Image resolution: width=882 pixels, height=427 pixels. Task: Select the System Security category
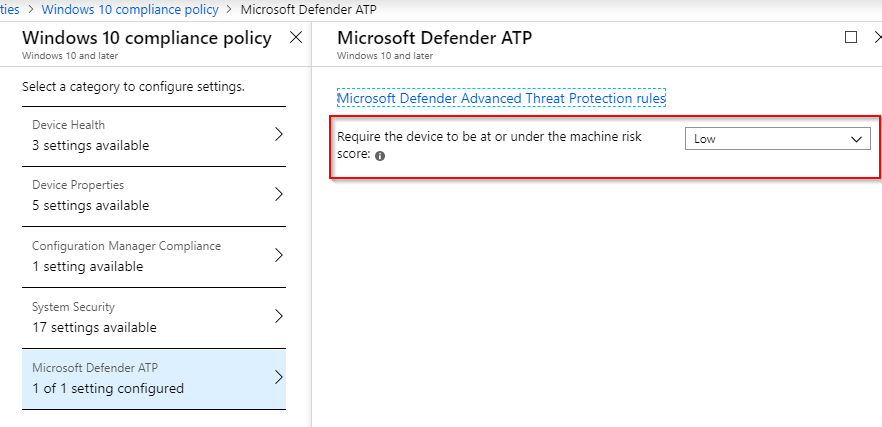[x=140, y=317]
